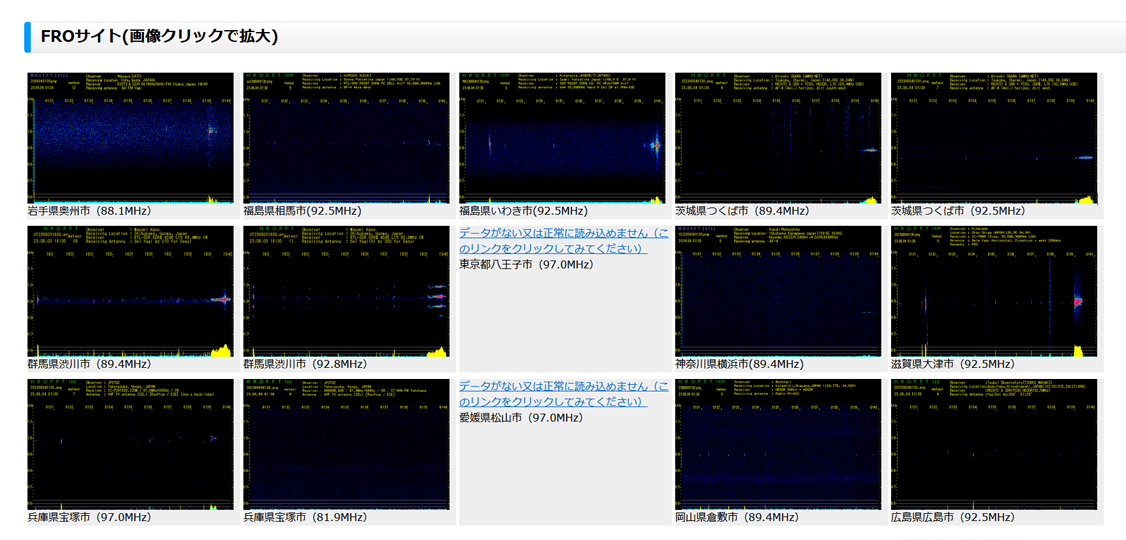Open the 滋賀県大津市 (92.5MHz) image
The width and height of the screenshot is (1126, 540).
tap(994, 291)
